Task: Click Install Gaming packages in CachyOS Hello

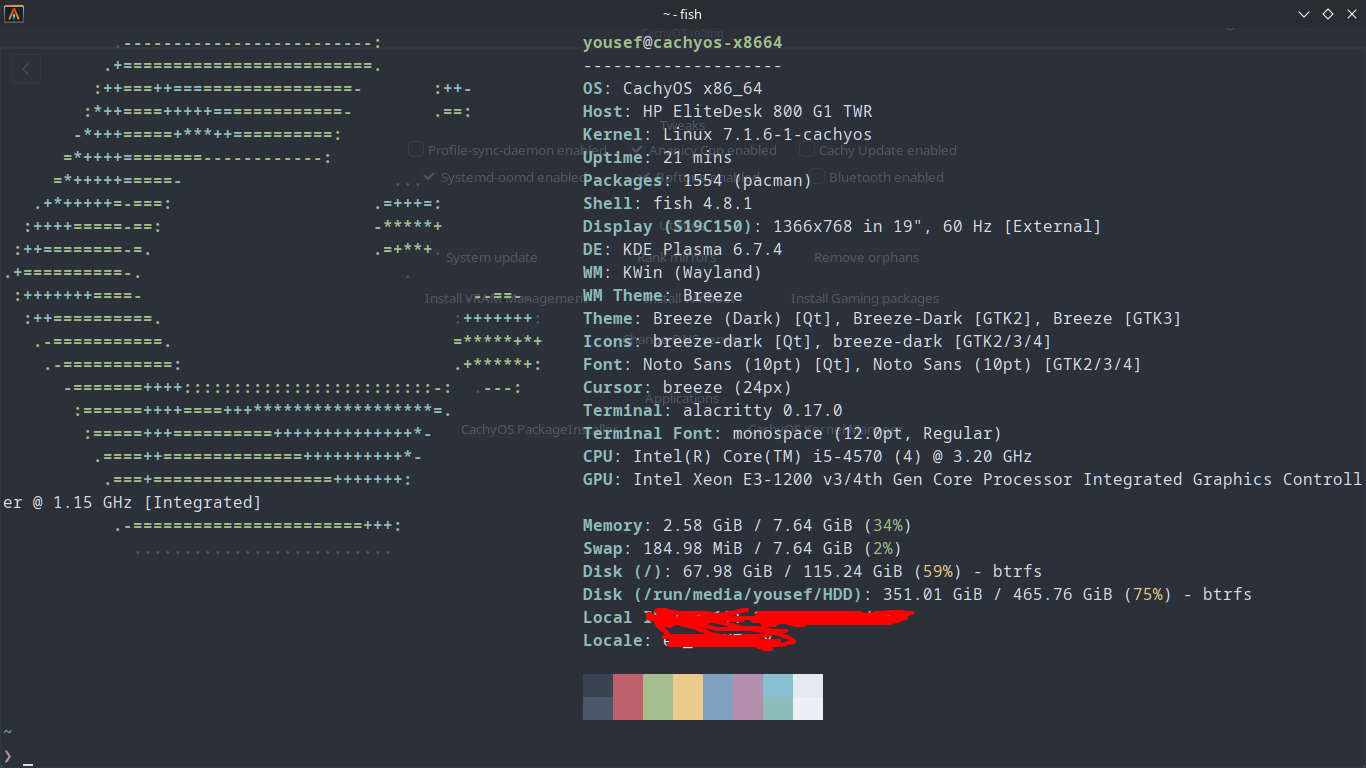Action: point(865,298)
